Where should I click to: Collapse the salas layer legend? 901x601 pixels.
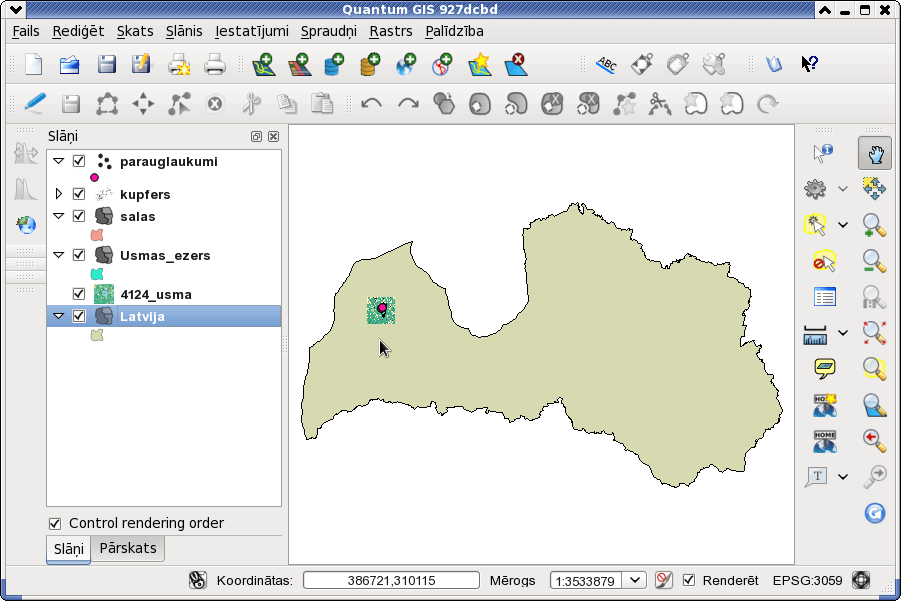coord(59,216)
